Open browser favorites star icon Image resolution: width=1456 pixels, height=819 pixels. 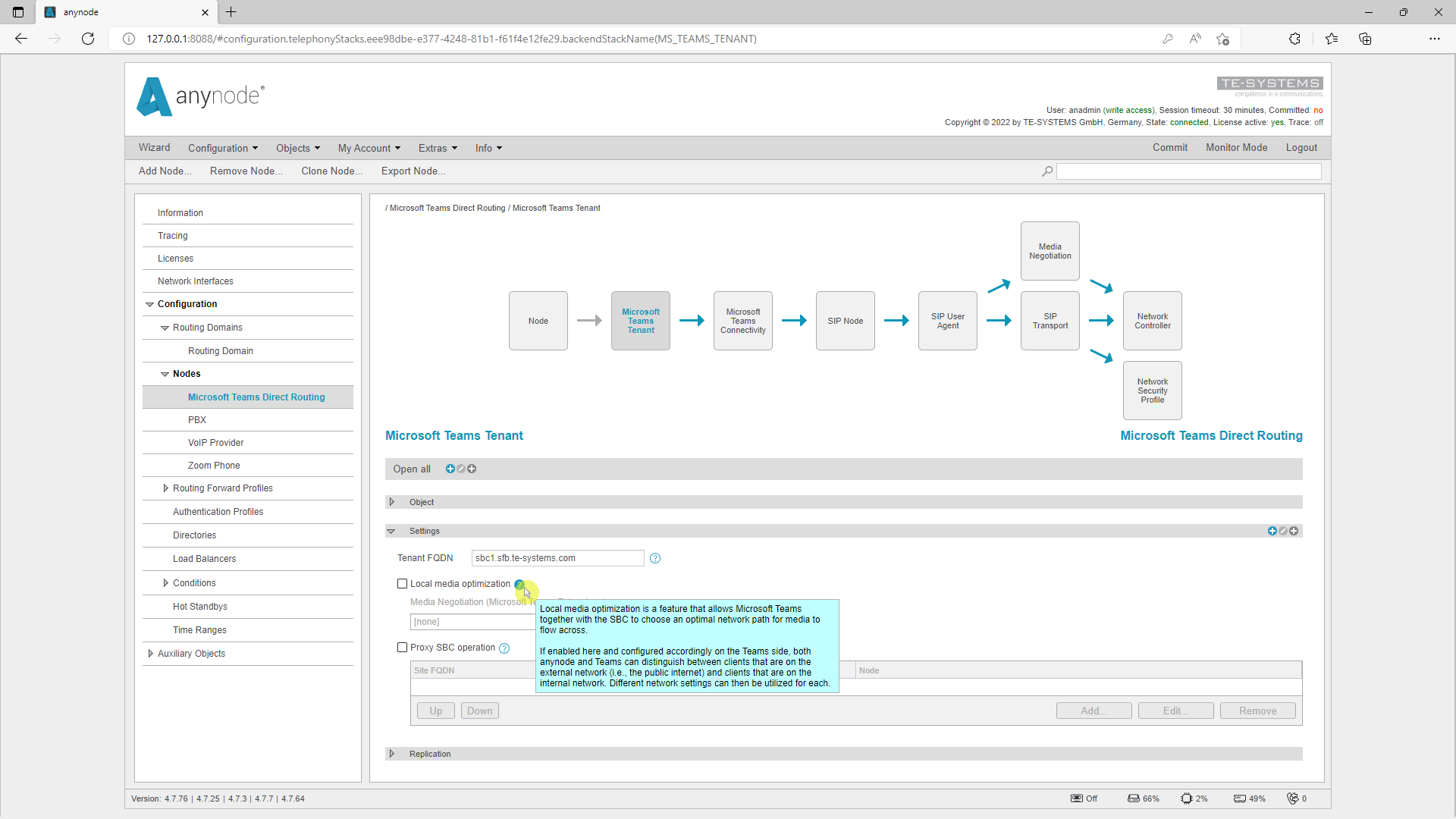click(1332, 39)
